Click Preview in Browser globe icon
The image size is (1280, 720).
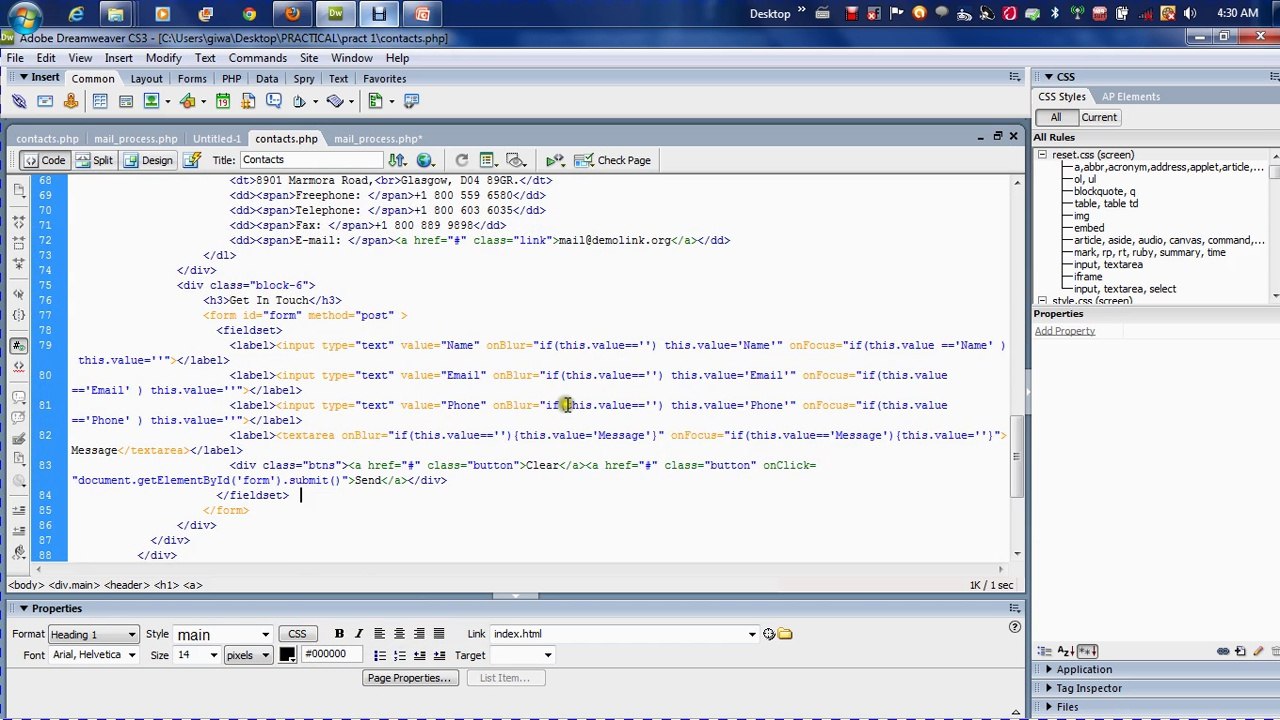coord(425,160)
